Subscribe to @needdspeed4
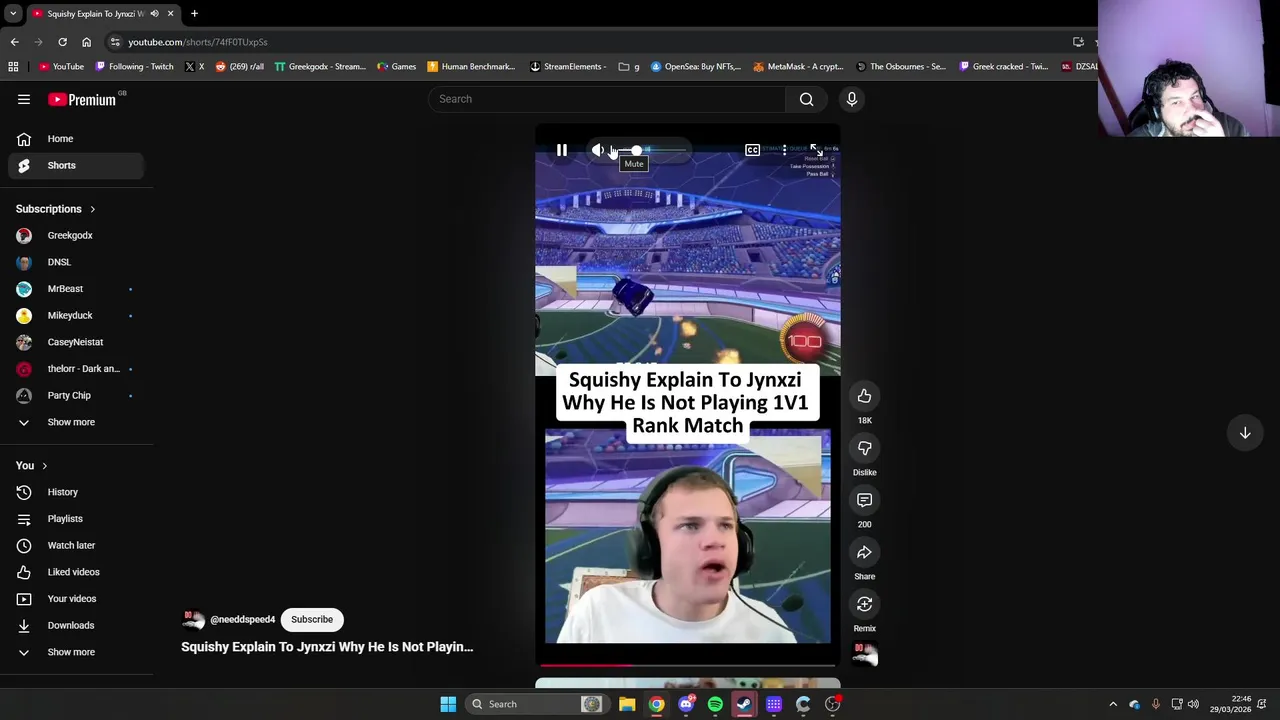This screenshot has width=1280, height=720. [312, 619]
